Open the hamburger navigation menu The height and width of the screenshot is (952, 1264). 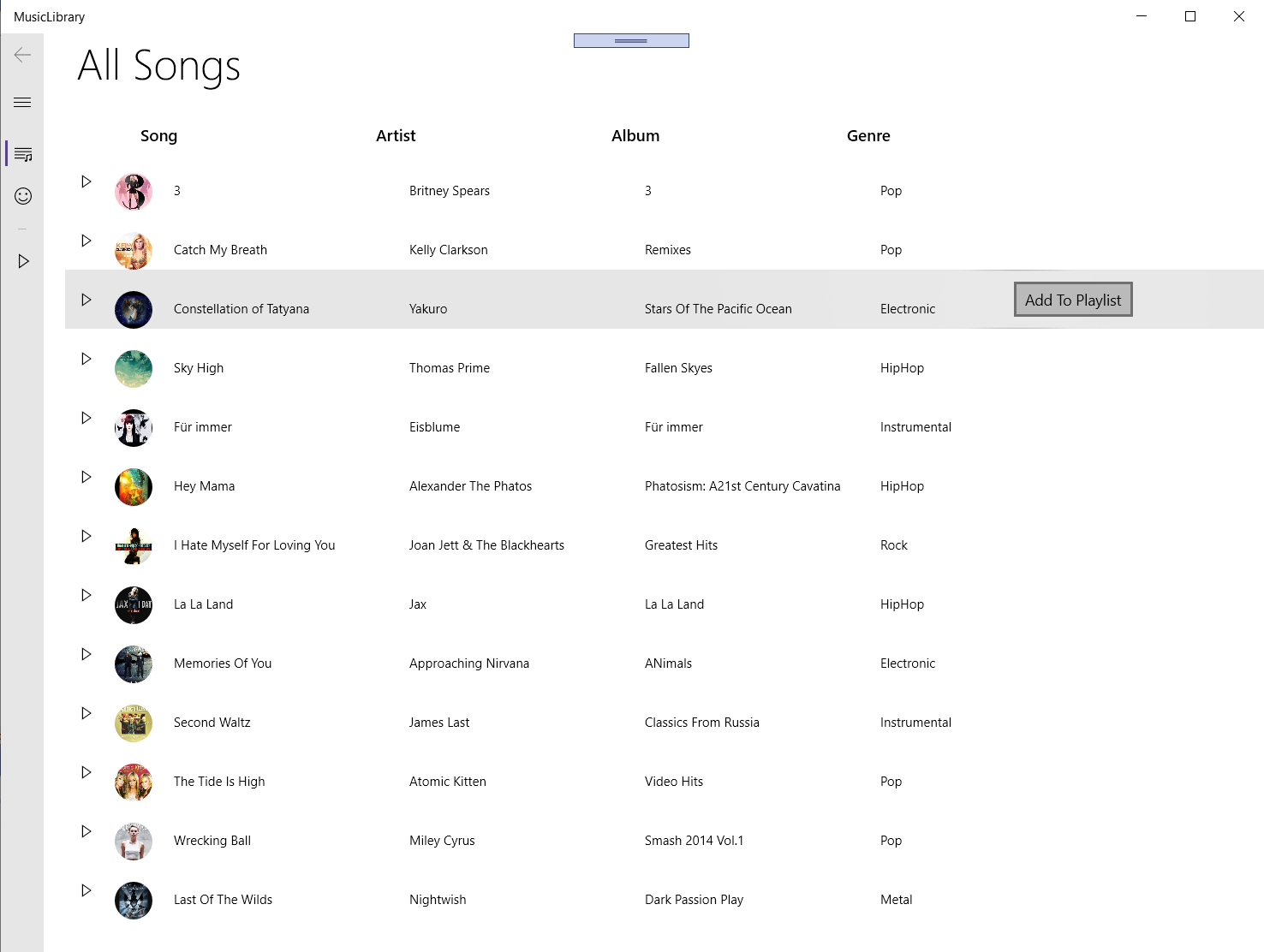pos(21,101)
